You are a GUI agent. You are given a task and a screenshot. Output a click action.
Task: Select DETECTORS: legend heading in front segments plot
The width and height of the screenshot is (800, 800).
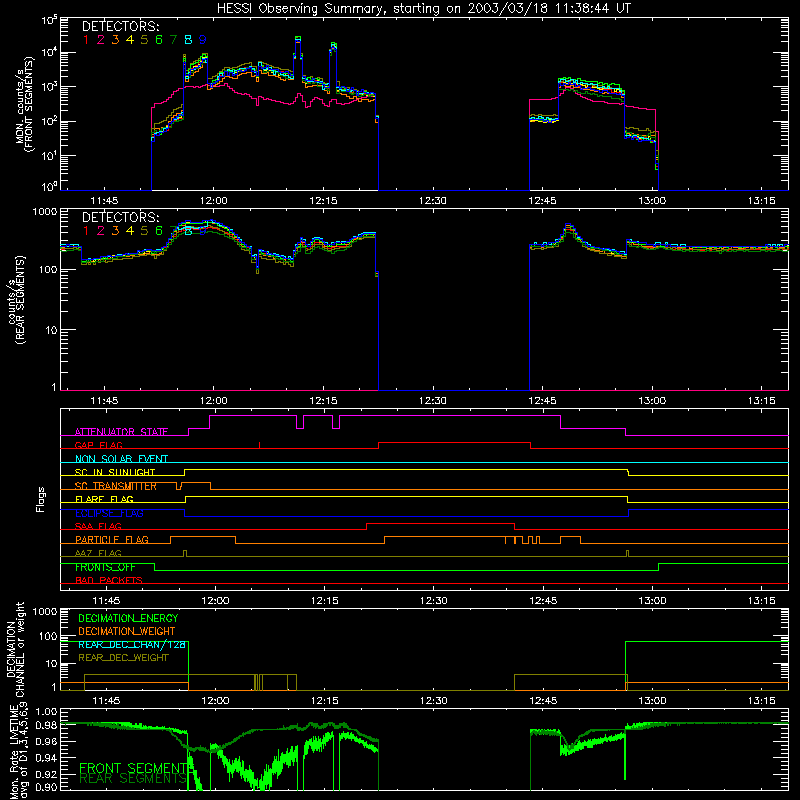[120, 27]
